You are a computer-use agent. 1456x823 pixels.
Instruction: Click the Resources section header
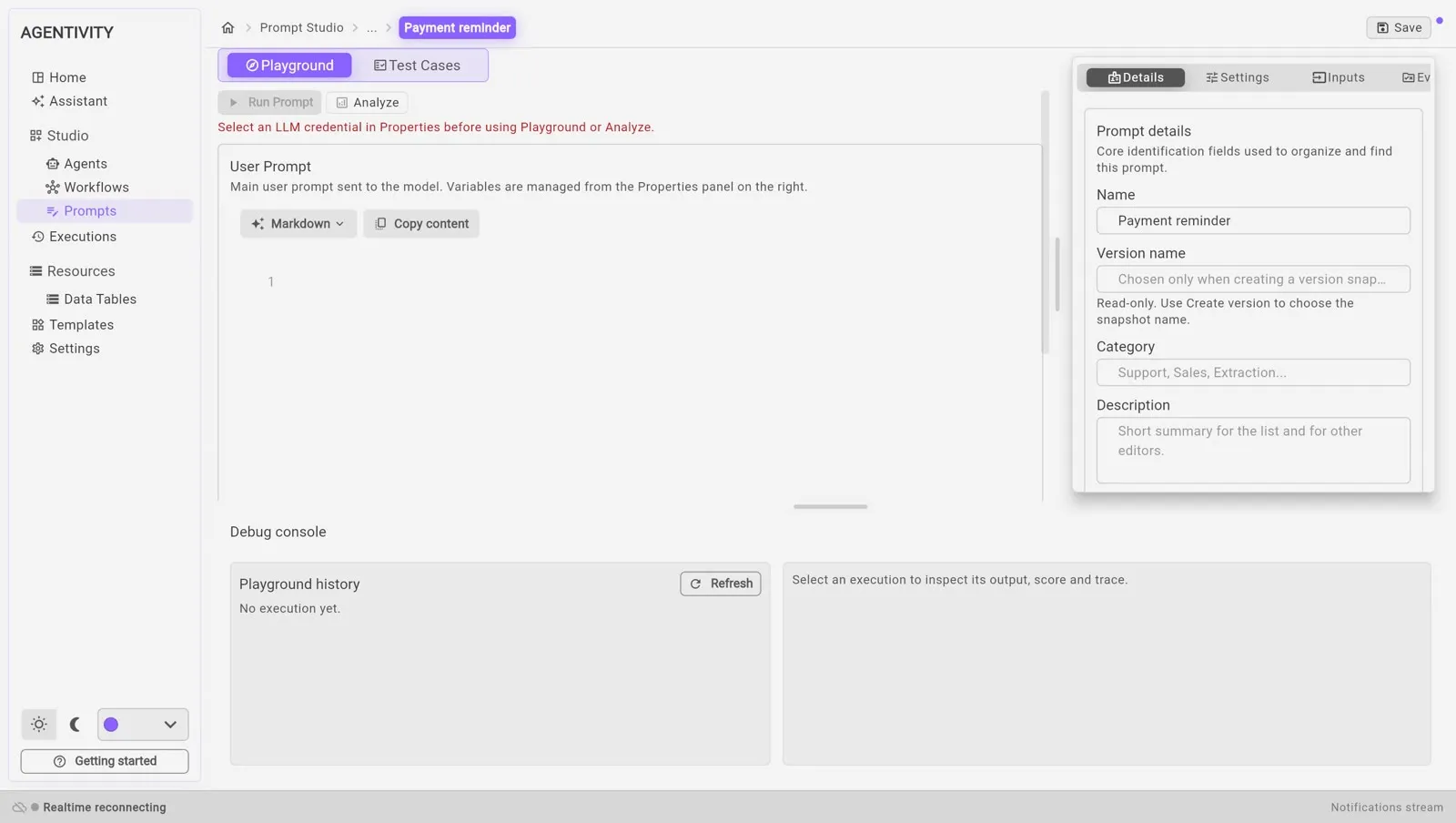(72, 271)
